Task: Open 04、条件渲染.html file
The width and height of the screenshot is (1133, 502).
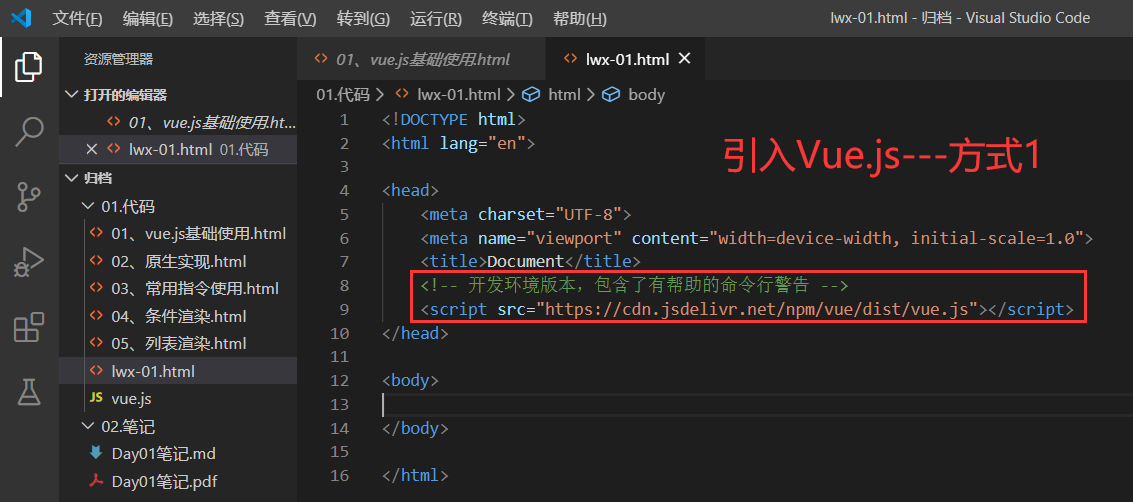Action: click(178, 316)
